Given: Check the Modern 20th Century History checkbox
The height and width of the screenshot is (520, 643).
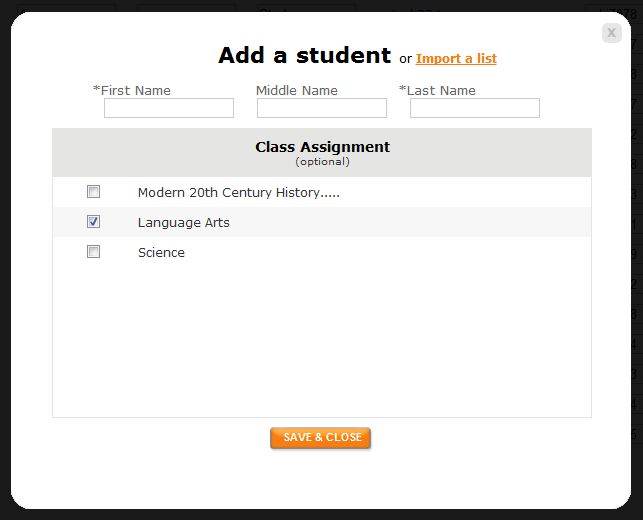Looking at the screenshot, I should (x=94, y=192).
